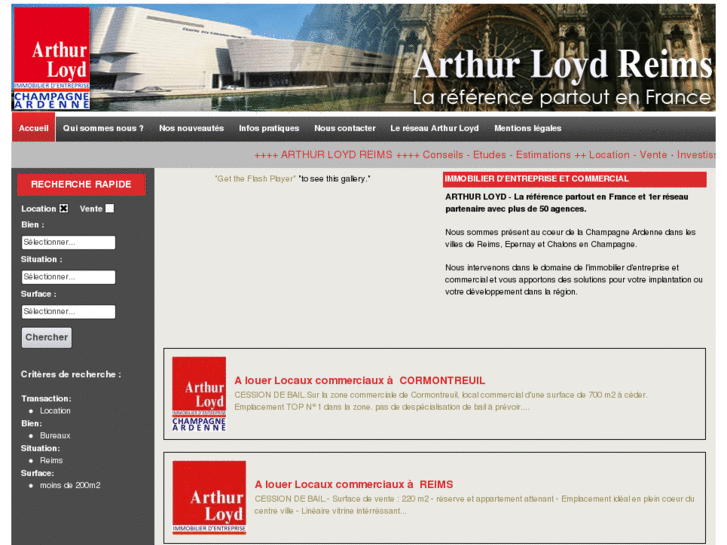This screenshot has width=727, height=545.
Task: Open Mentions légales menu item
Action: (528, 128)
